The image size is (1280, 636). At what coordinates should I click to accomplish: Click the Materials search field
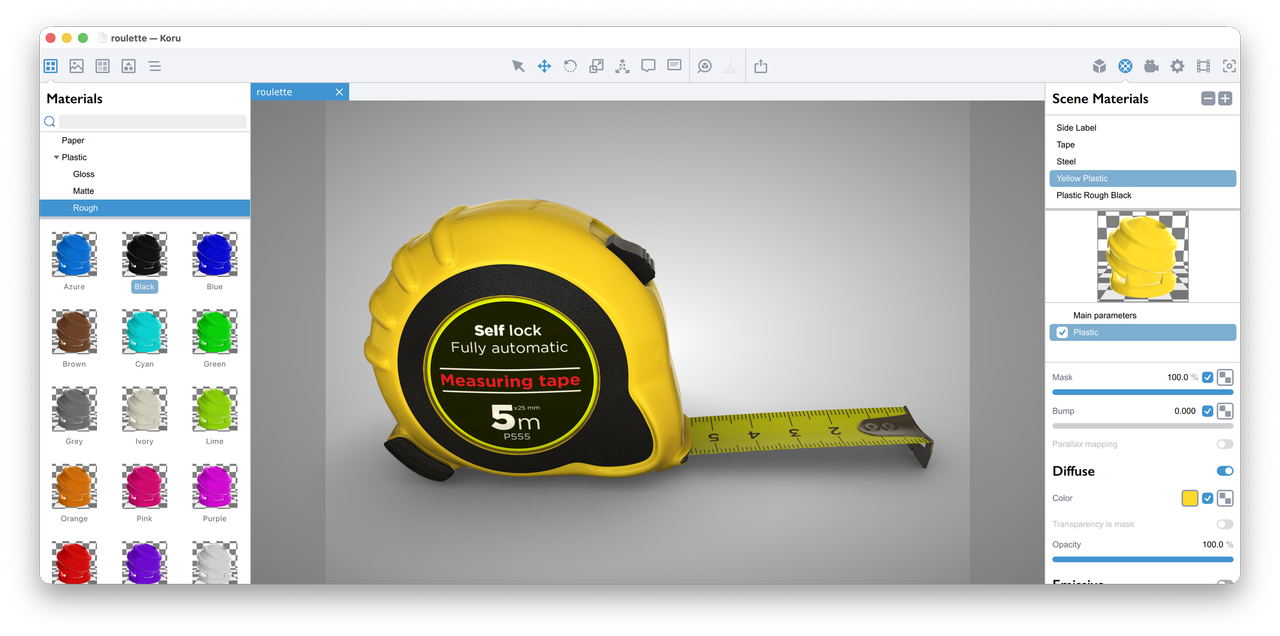[x=152, y=122]
